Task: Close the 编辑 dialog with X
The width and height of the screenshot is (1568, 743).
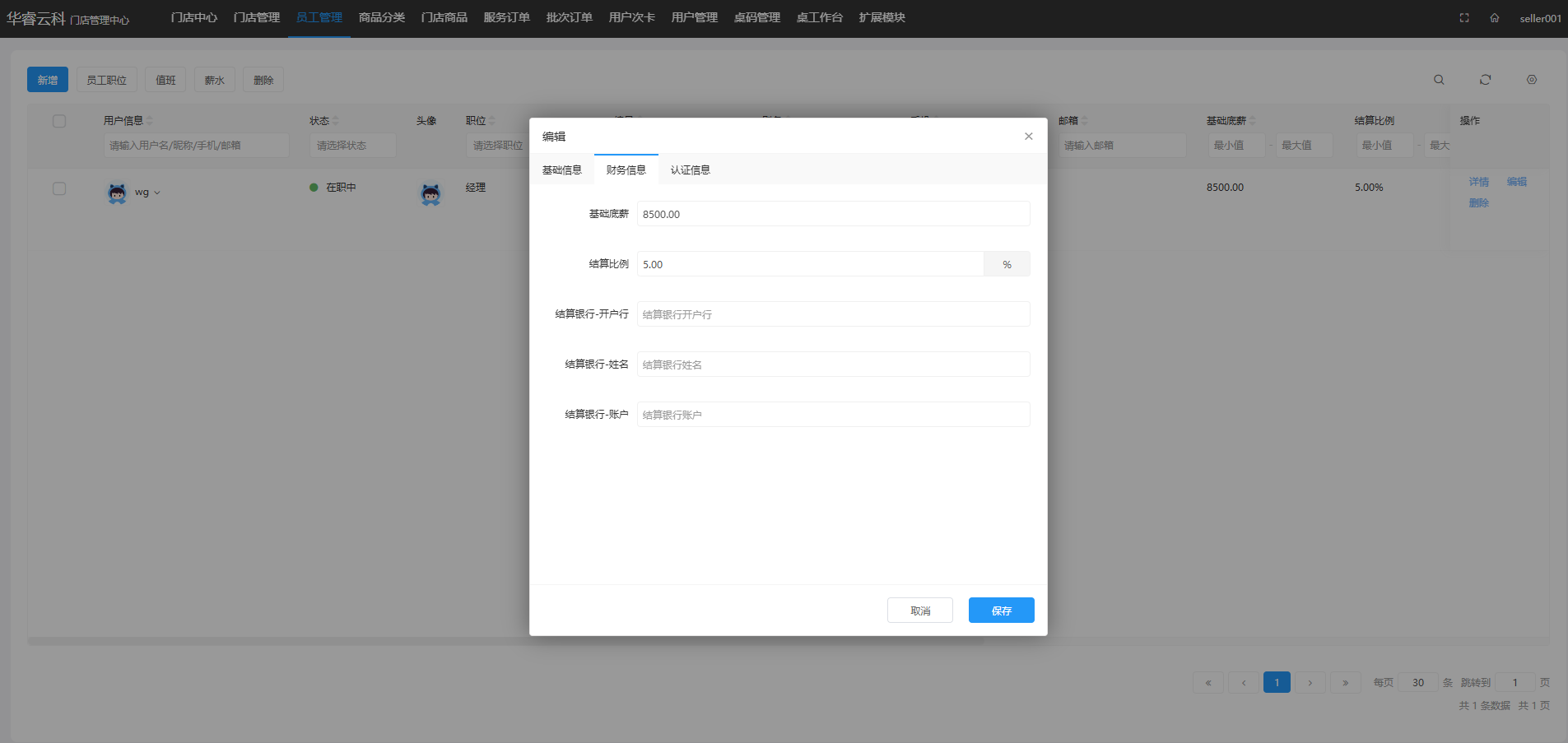Action: (1028, 137)
